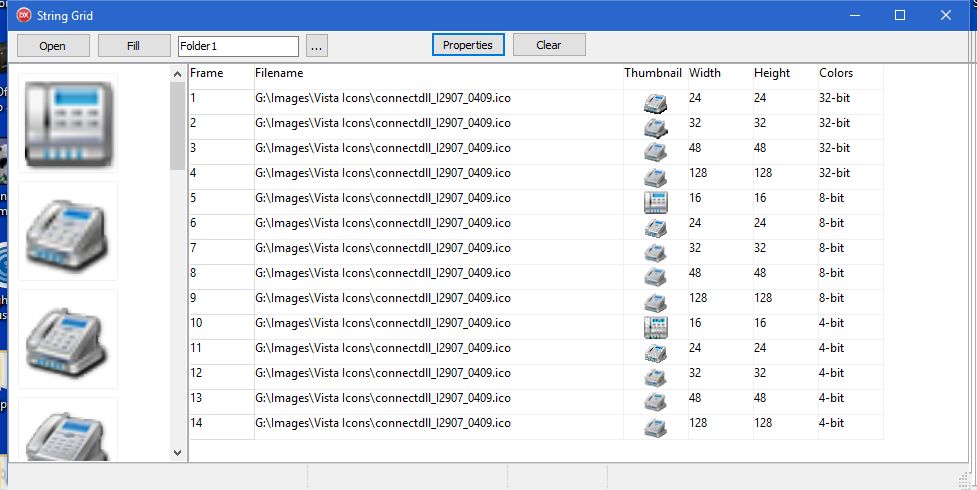Select thumbnail icon in frame 3 row
Screen dimensions: 977x490
pos(655,152)
